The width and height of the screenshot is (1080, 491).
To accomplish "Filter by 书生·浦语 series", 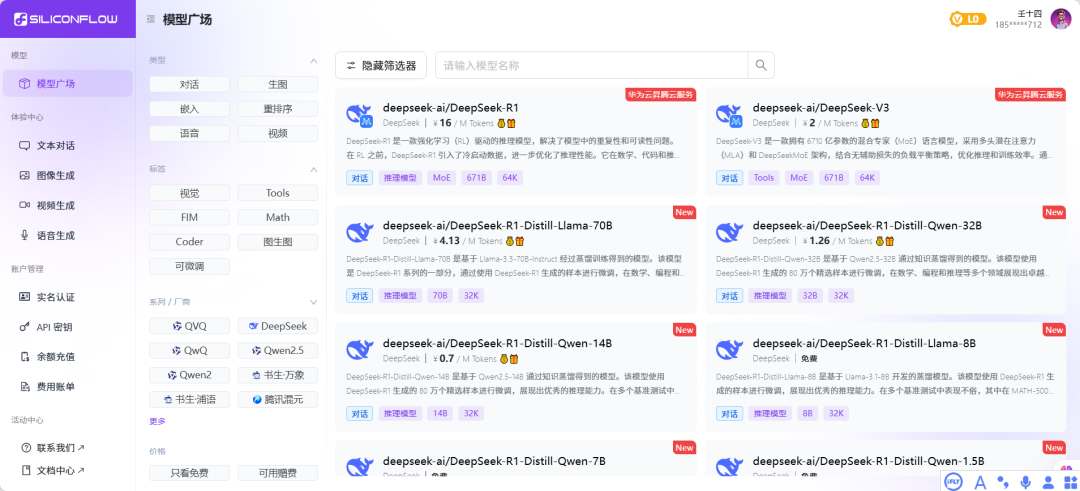I will [x=189, y=399].
